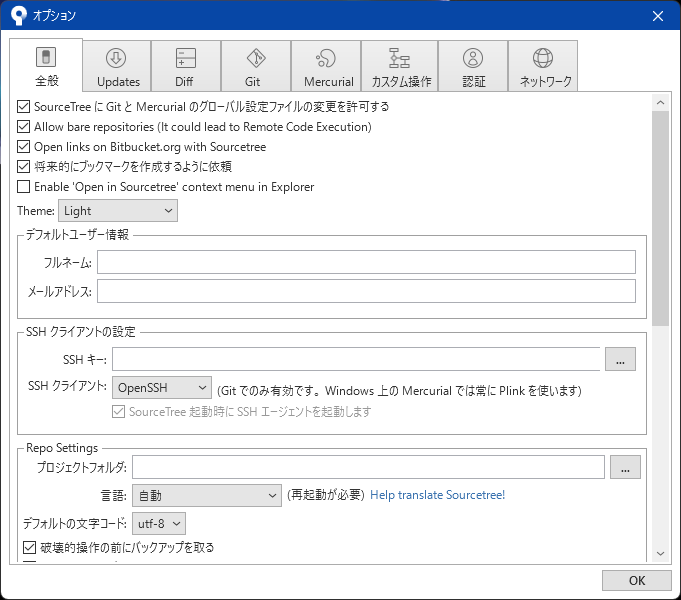The height and width of the screenshot is (600, 681).
Task: Click the Sourcetree logo in title bar
Action: (x=19, y=16)
